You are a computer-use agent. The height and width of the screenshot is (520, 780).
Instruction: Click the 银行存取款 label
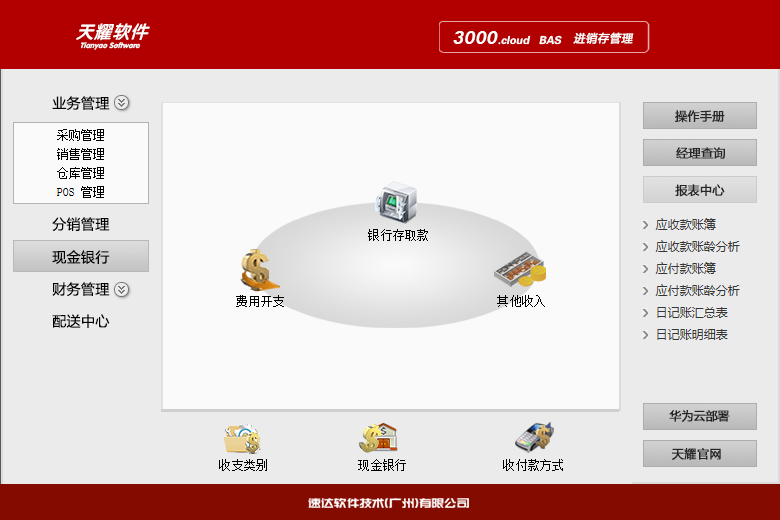(397, 235)
